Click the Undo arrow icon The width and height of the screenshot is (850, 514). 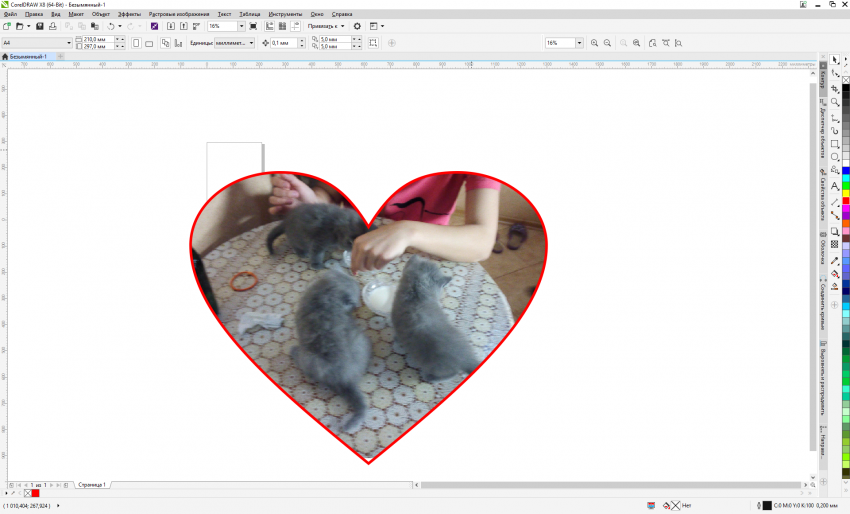coord(111,26)
